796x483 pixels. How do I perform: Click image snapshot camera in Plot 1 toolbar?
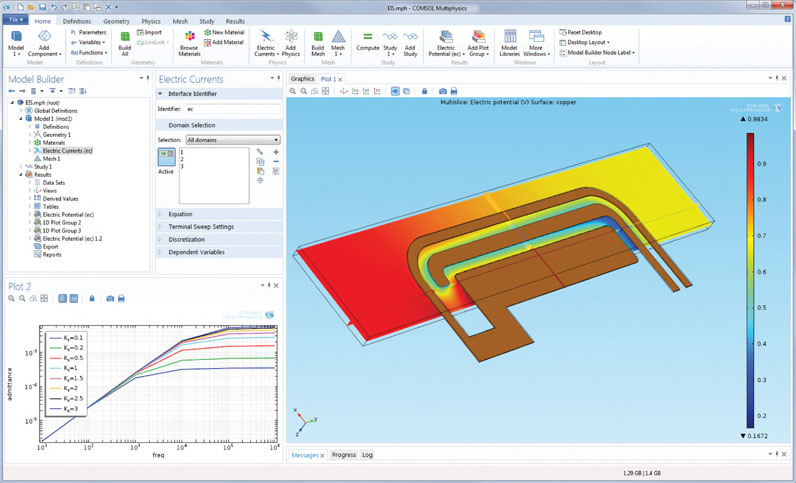click(443, 91)
